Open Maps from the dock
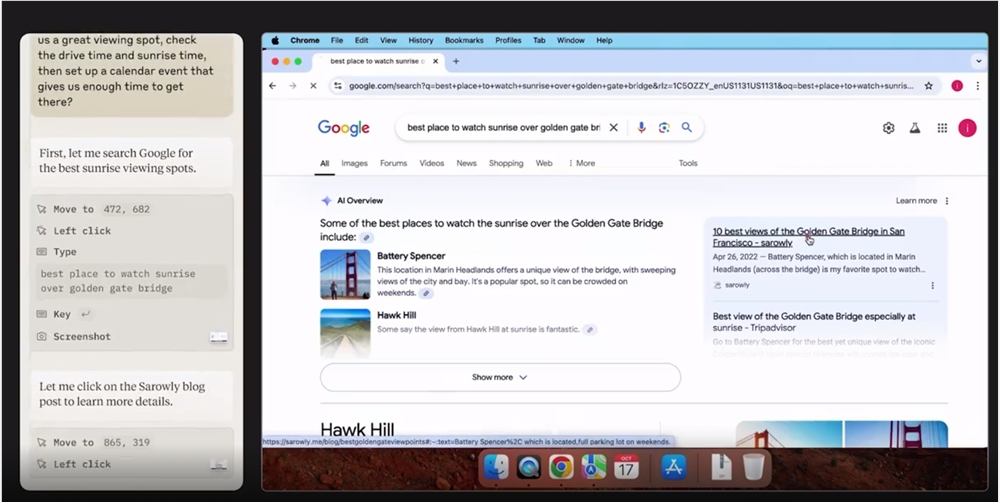This screenshot has height=502, width=1000. click(x=594, y=466)
